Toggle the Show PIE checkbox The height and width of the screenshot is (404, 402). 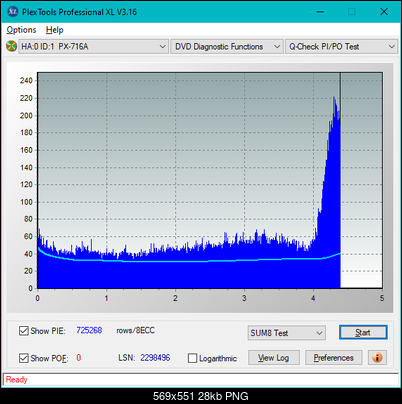click(x=23, y=331)
